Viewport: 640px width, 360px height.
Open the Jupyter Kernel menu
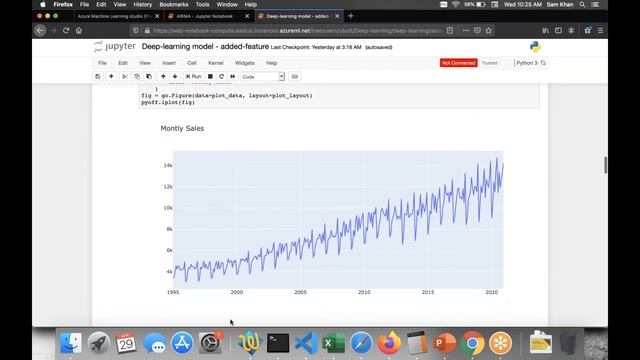[216, 63]
